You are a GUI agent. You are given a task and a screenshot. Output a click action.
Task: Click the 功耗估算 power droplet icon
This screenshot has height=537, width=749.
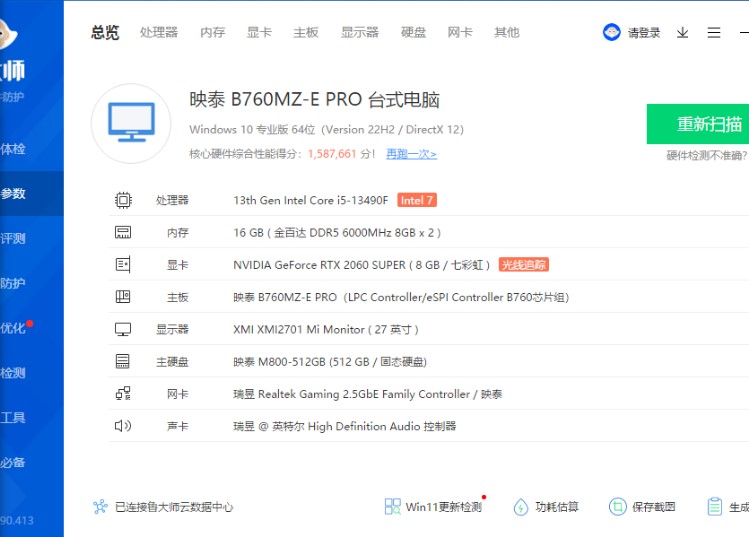[x=521, y=507]
